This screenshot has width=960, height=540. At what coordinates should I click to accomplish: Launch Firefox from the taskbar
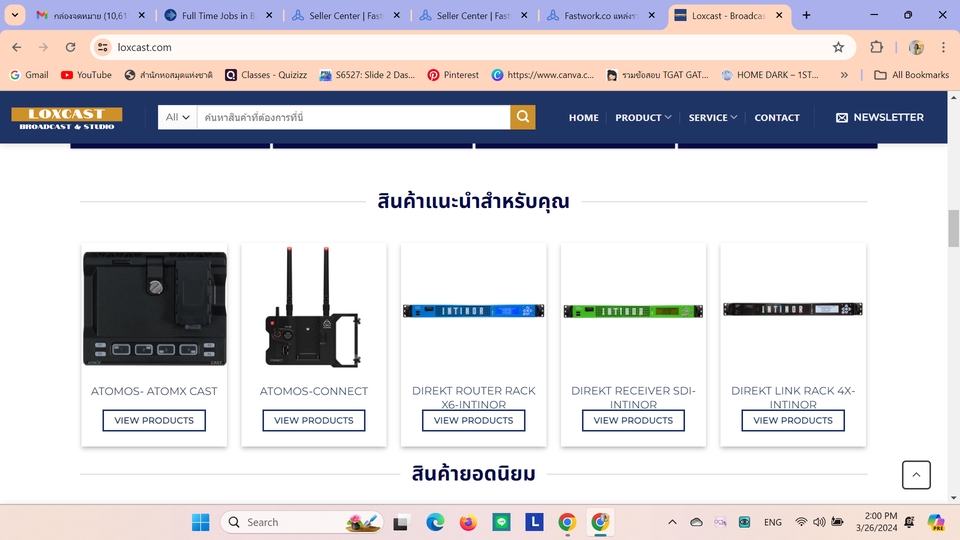(x=468, y=522)
